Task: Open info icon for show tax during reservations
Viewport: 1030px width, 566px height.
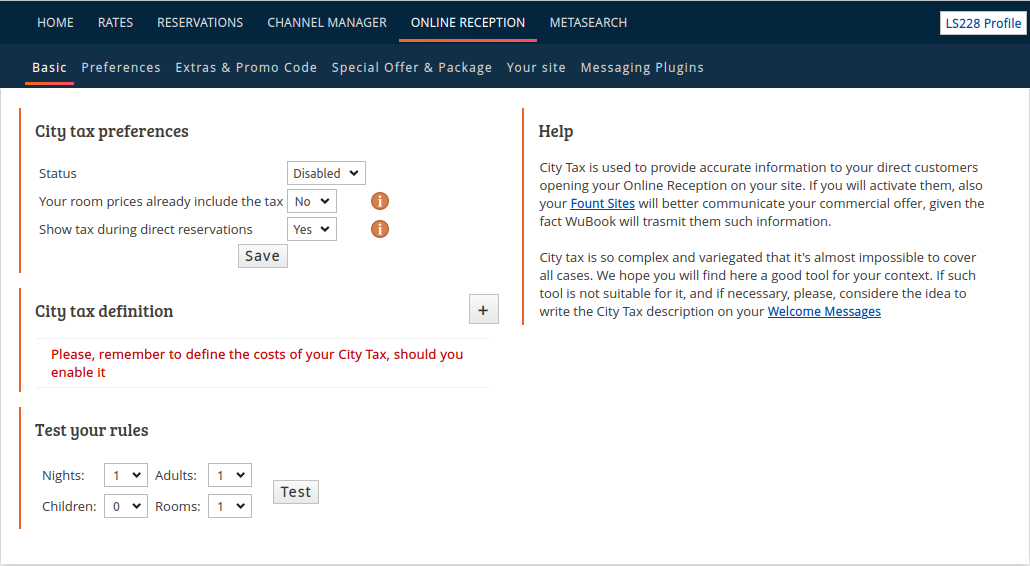Action: coord(380,229)
